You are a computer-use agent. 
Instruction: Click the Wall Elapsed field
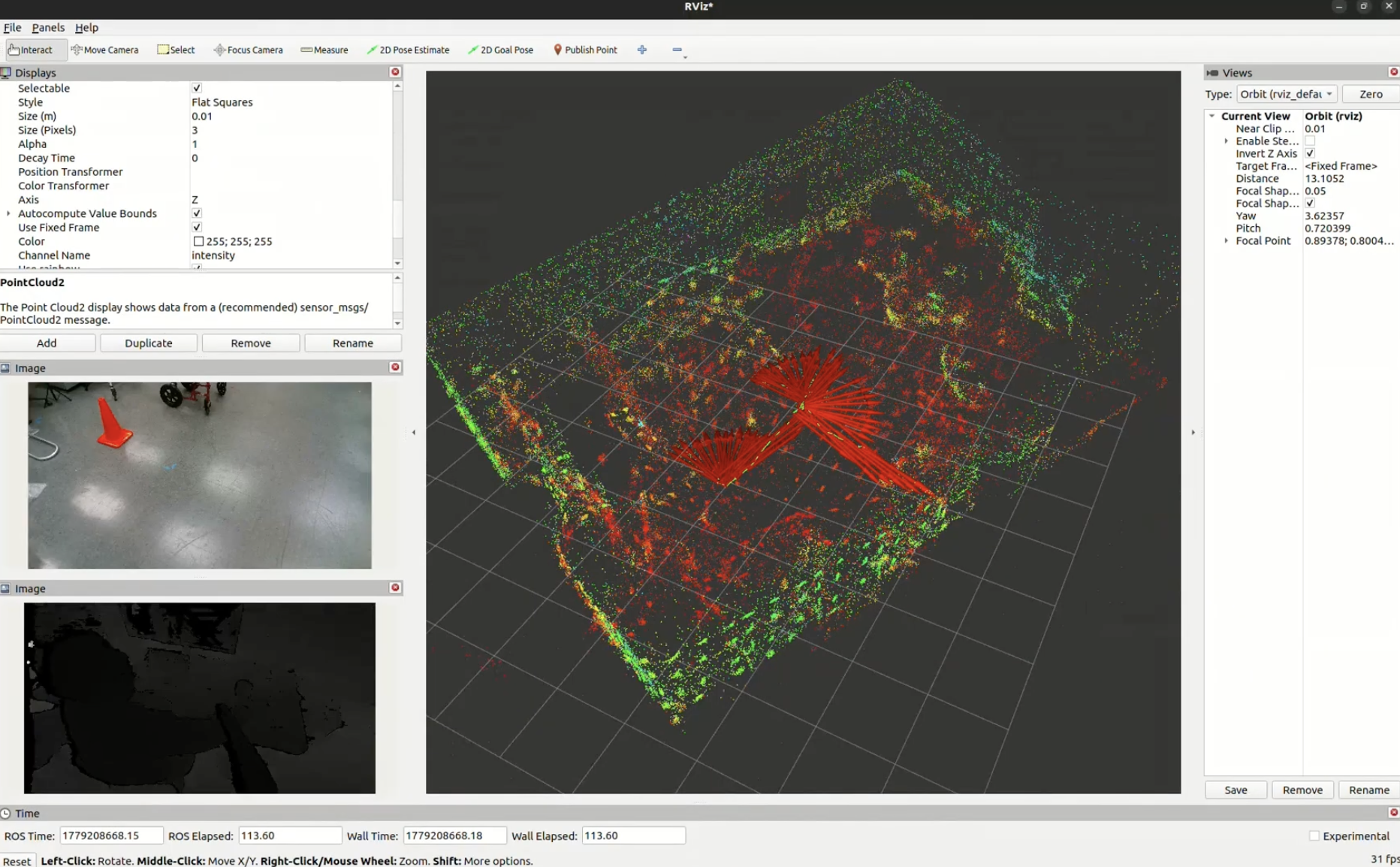(x=634, y=835)
